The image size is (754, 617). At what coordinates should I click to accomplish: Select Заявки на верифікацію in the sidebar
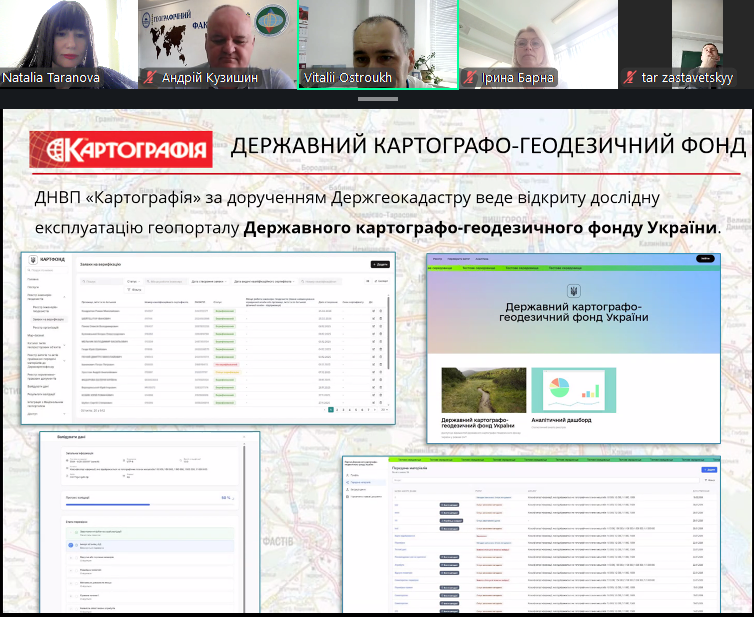(x=48, y=319)
